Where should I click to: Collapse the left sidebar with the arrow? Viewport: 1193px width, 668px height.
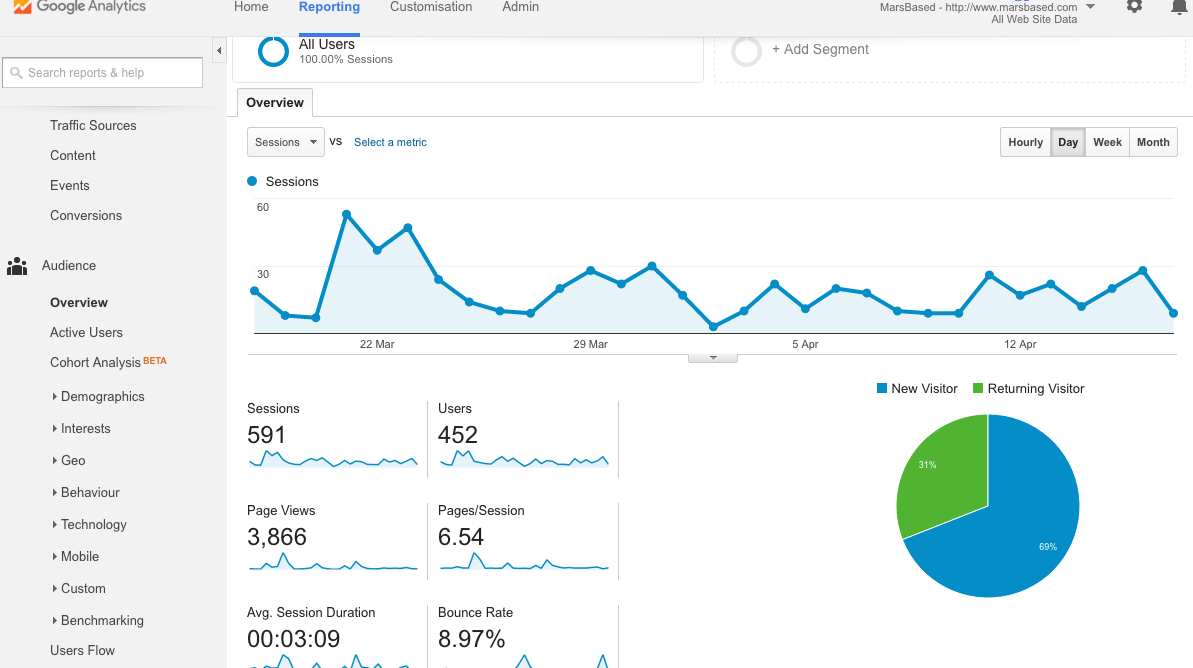219,50
